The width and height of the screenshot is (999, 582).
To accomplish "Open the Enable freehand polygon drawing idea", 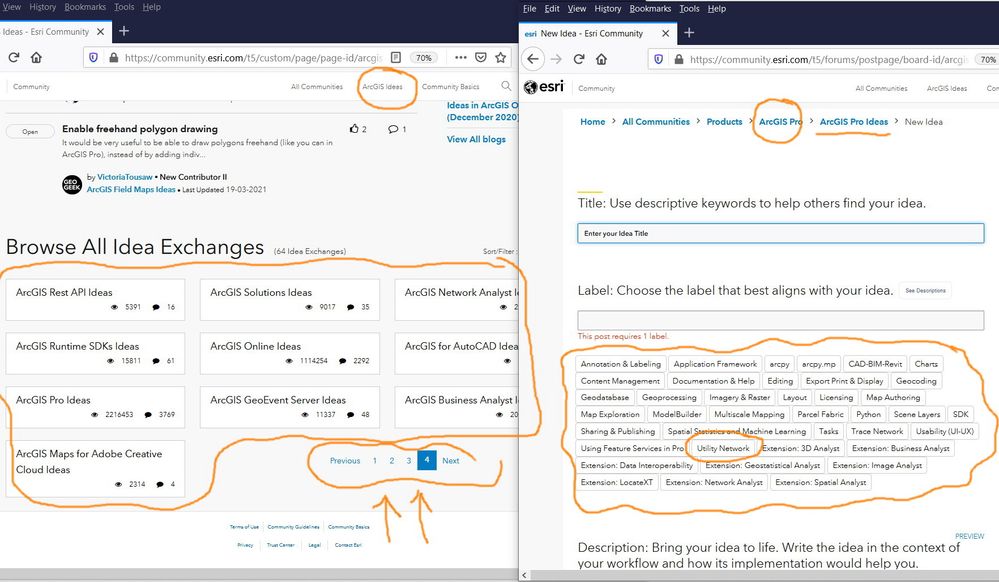I will 140,129.
